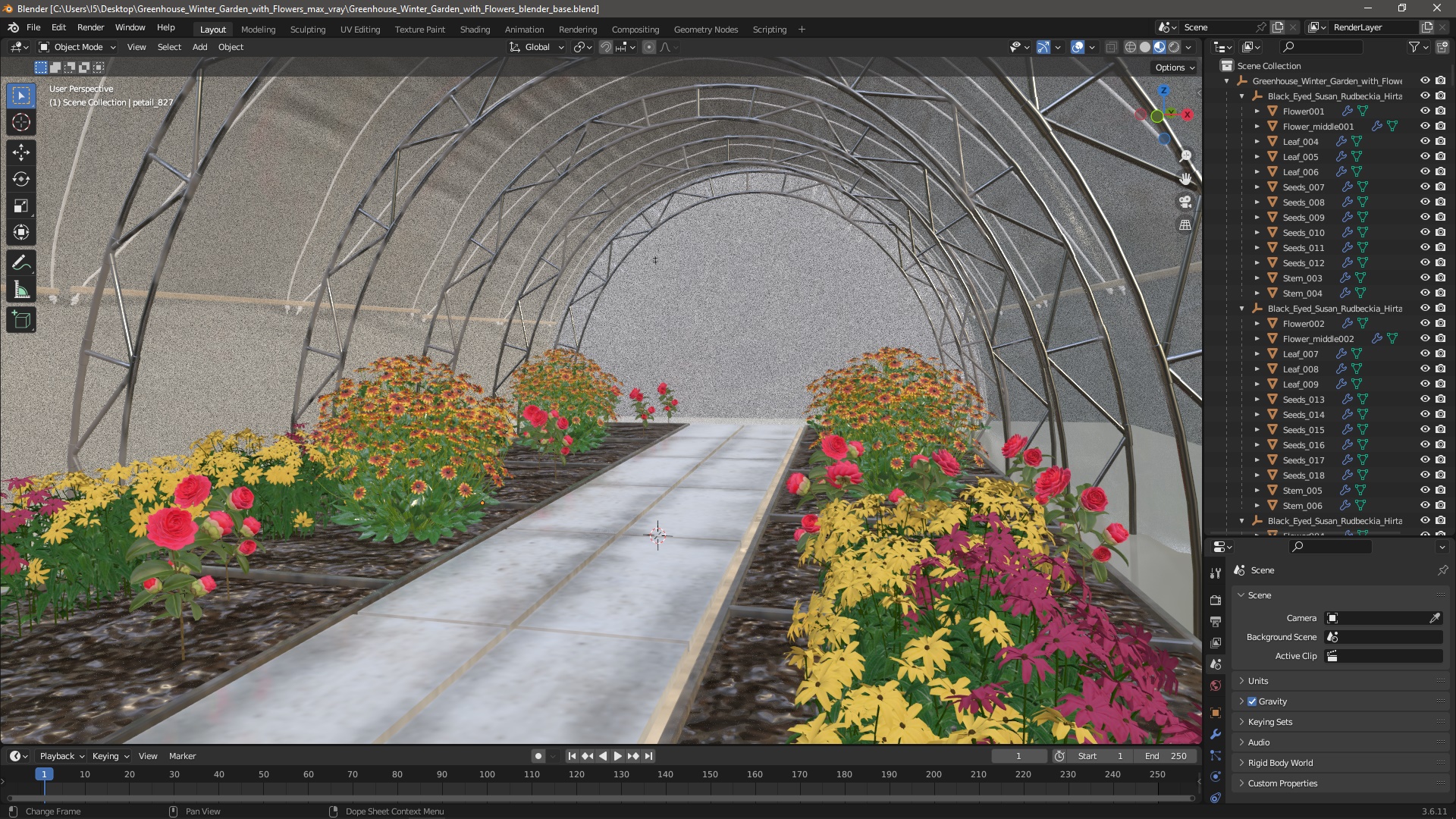This screenshot has height=819, width=1456.
Task: Click the Rotate tool icon
Action: (x=22, y=178)
